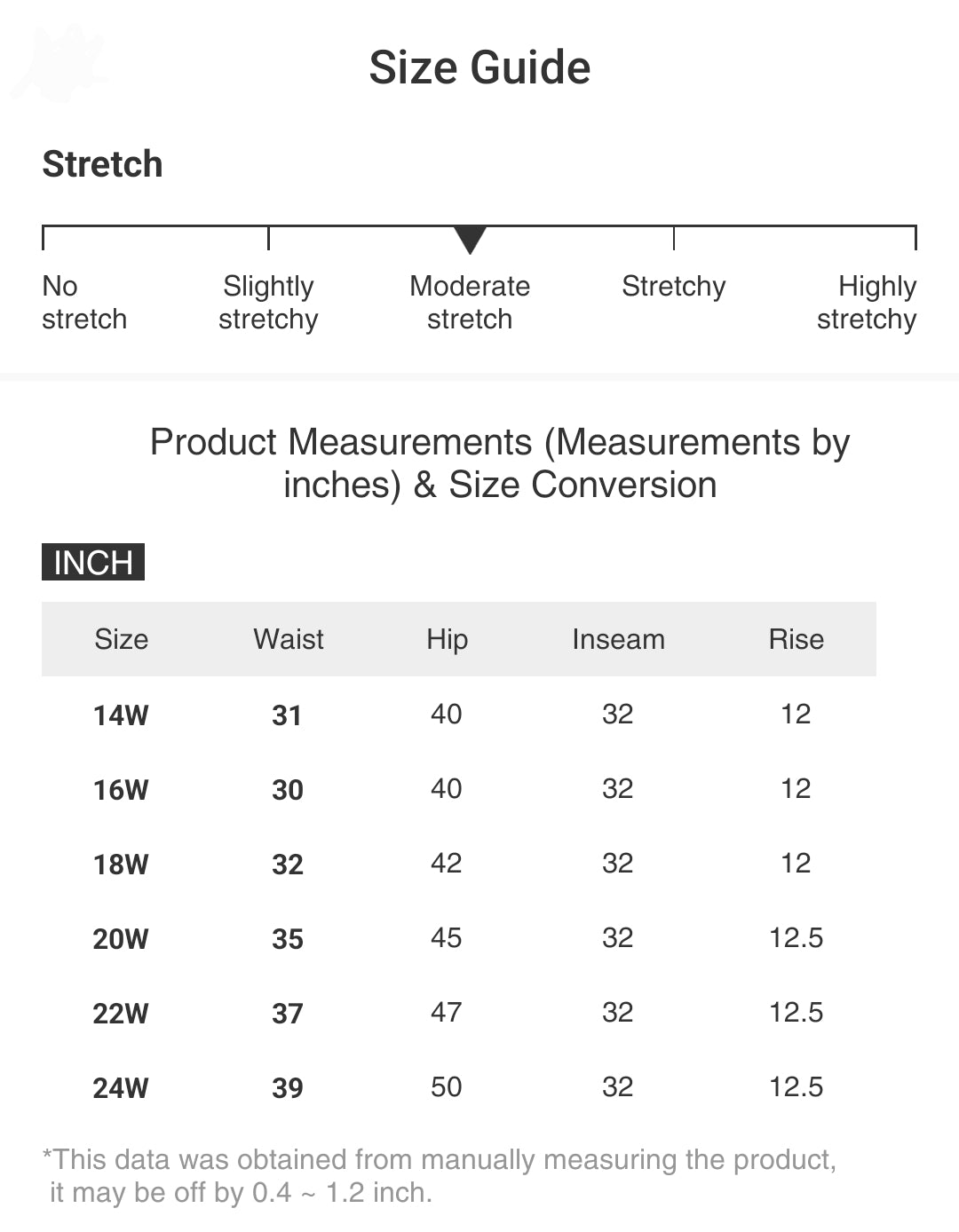Viewport: 959px width, 1232px height.
Task: Click the Rise column header
Action: (x=796, y=639)
